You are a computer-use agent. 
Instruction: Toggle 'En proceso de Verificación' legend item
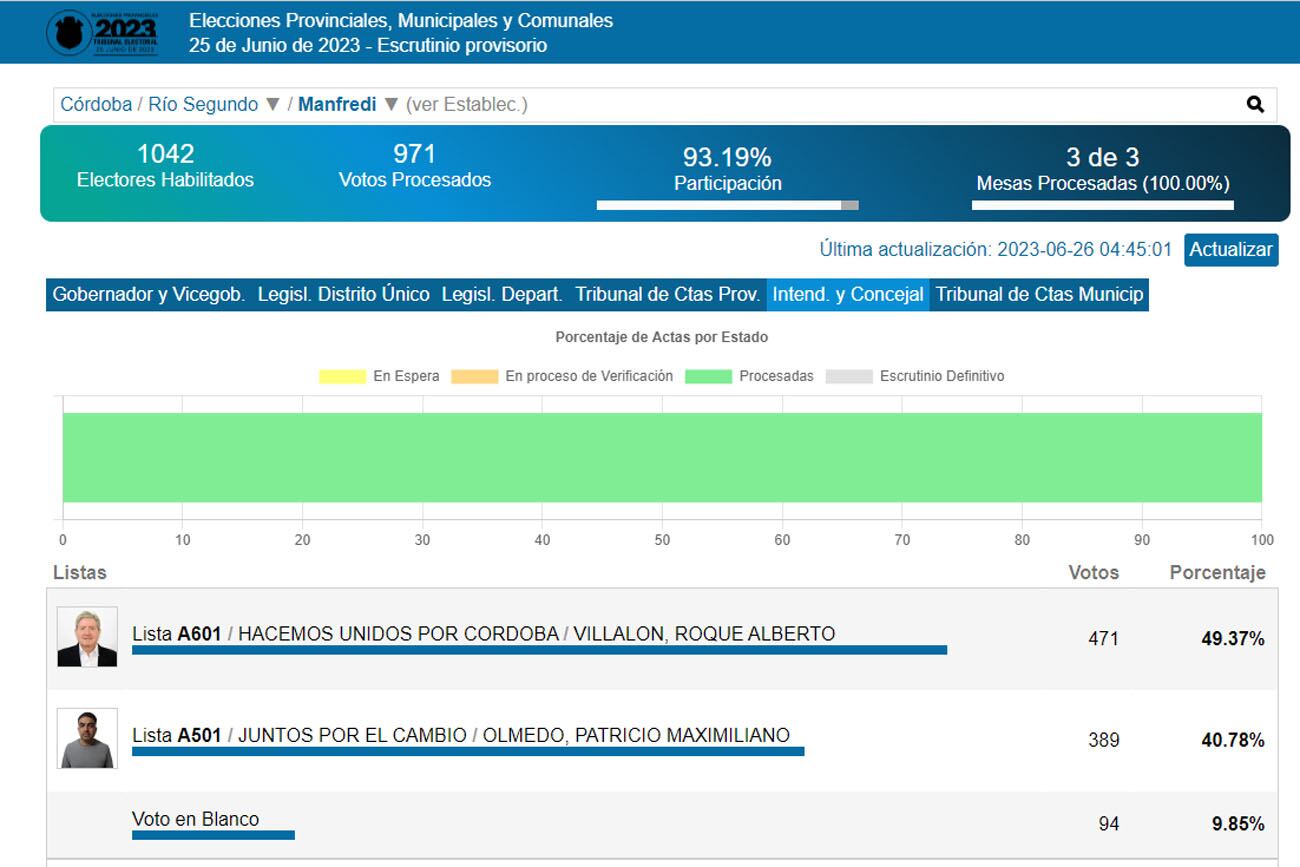[x=562, y=376]
